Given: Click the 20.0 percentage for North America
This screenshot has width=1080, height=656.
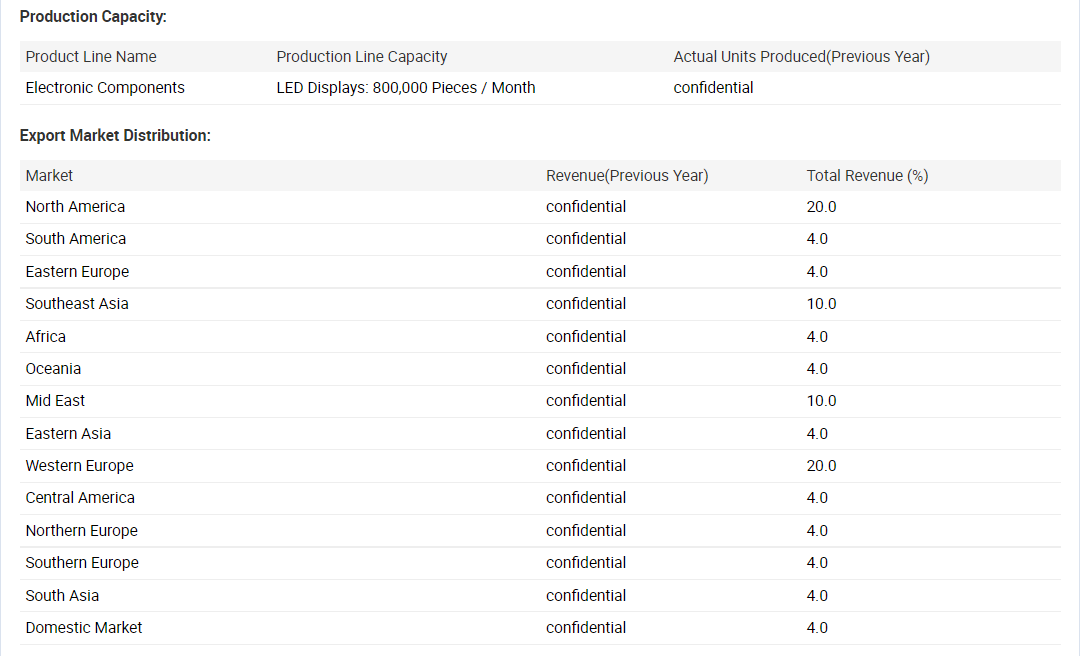Looking at the screenshot, I should [821, 207].
